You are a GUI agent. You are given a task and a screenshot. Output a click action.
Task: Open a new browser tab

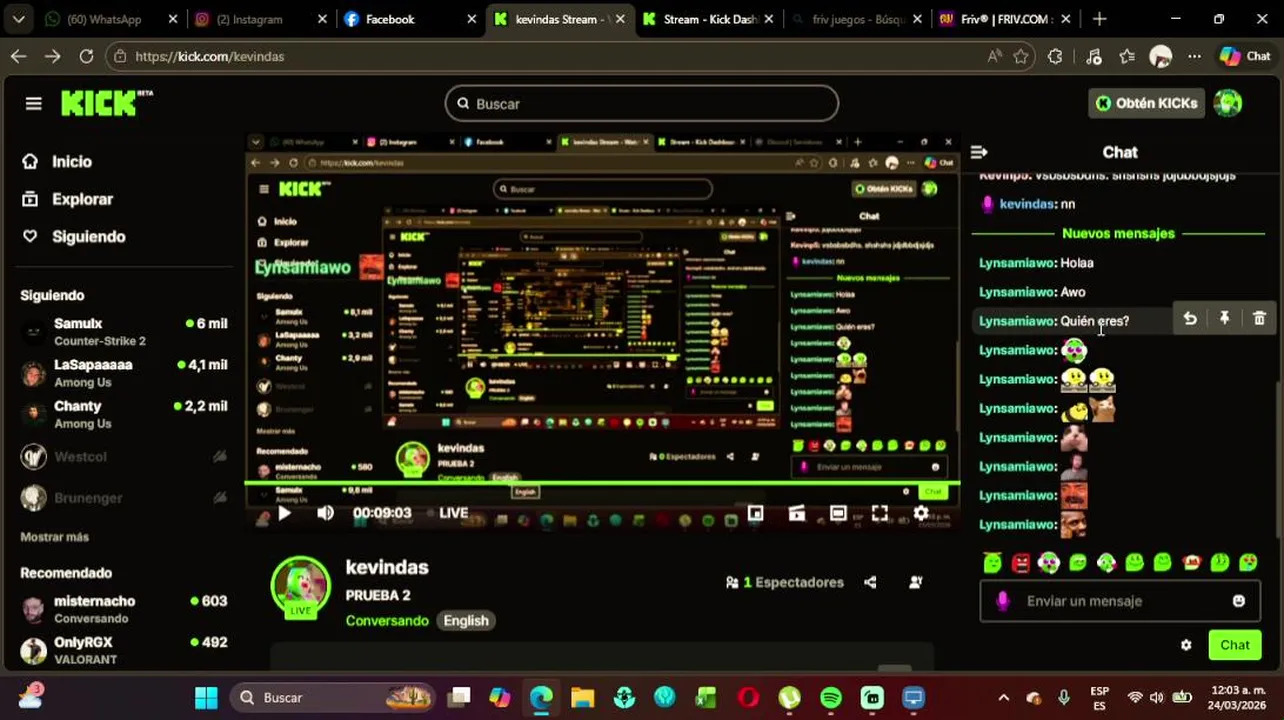[1099, 19]
